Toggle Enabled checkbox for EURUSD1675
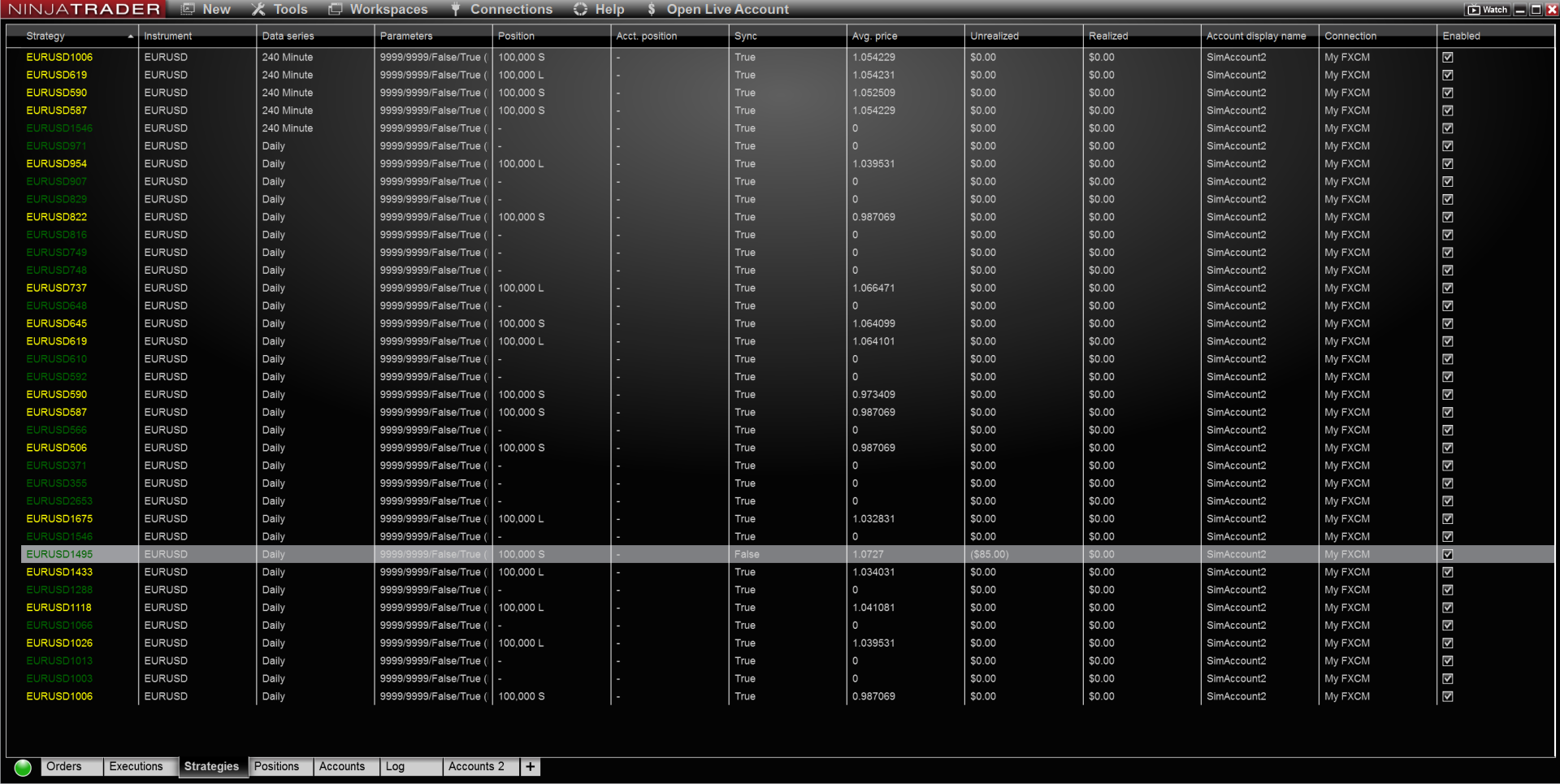The width and height of the screenshot is (1560, 784). pyautogui.click(x=1448, y=519)
